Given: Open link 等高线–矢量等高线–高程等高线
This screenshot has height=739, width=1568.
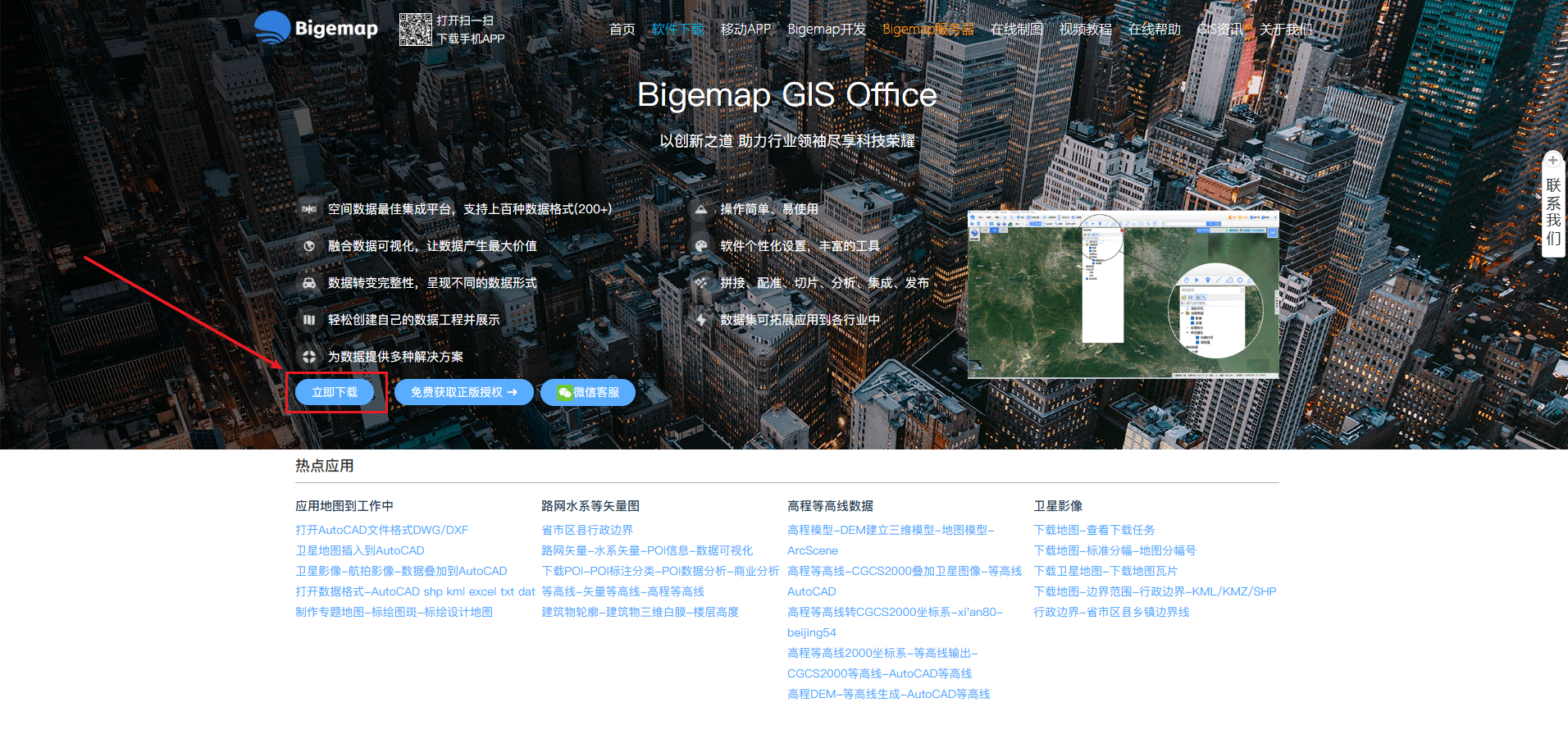Looking at the screenshot, I should [x=623, y=591].
